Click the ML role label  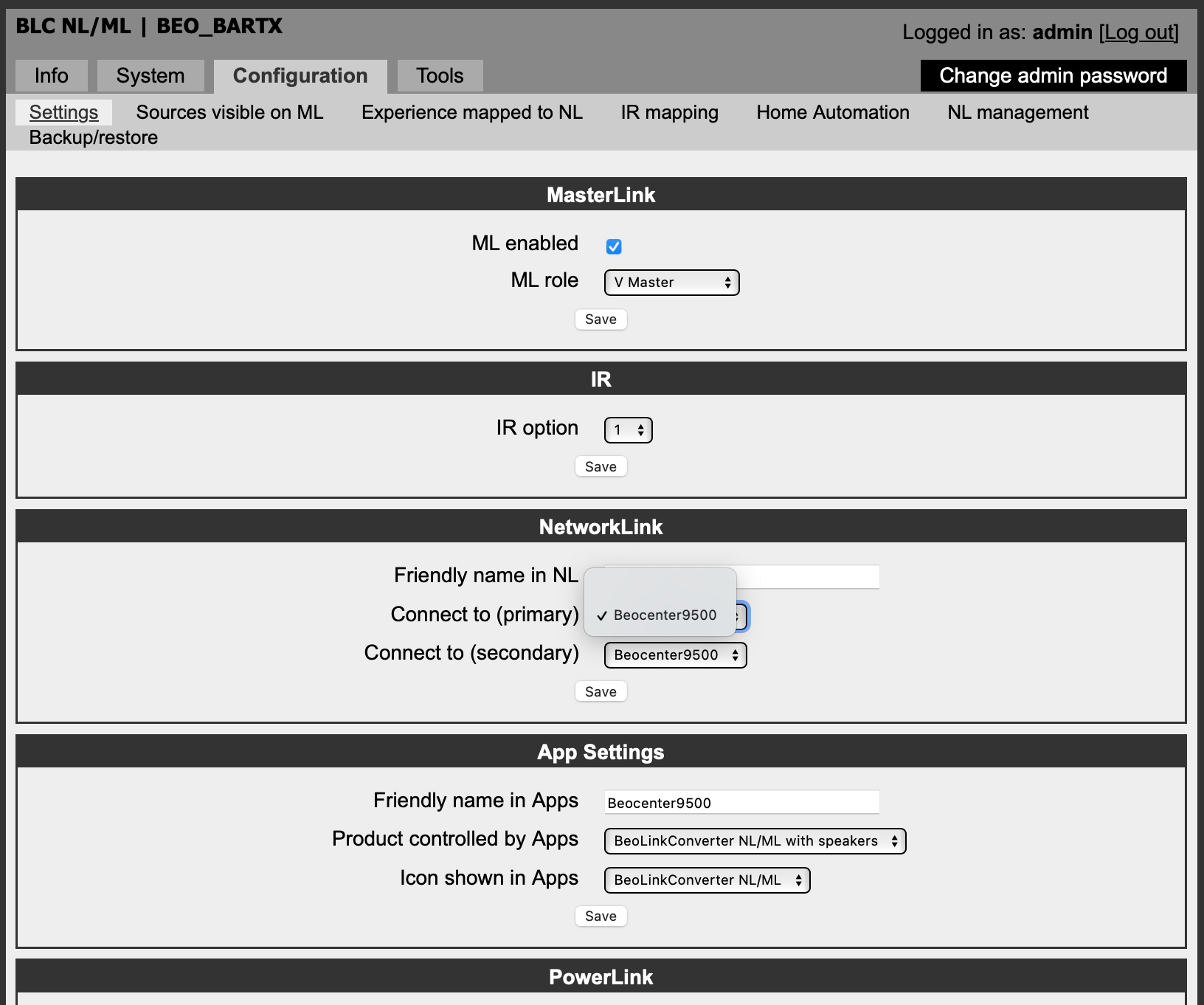544,280
